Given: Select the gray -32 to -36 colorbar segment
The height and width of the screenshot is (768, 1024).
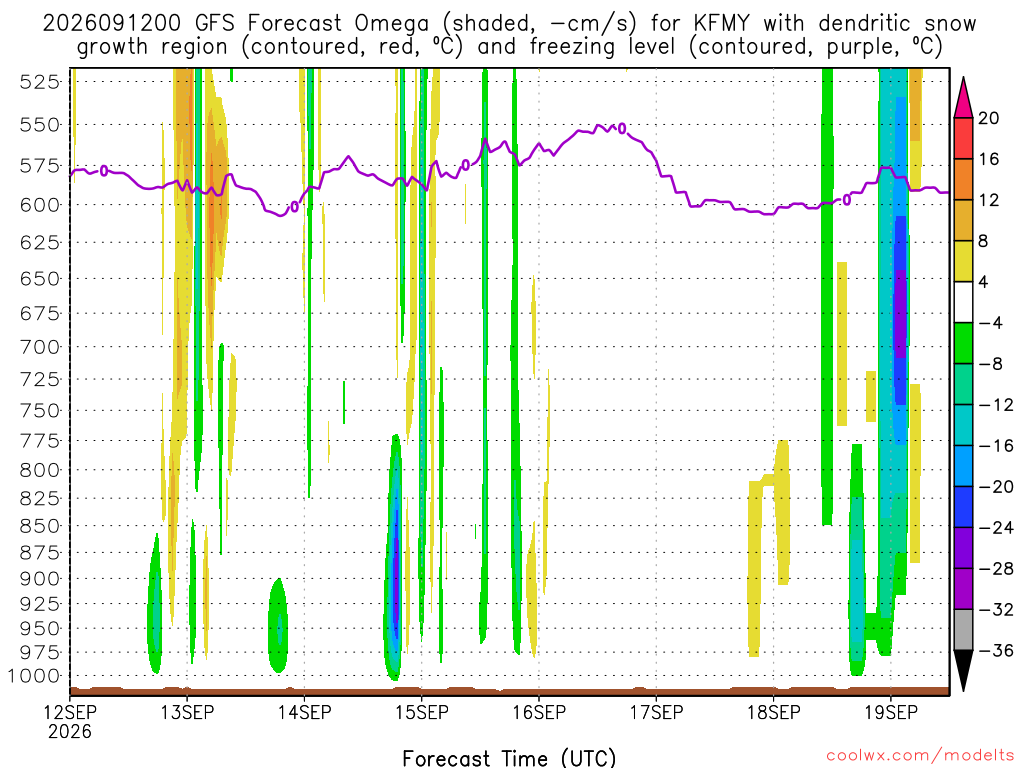Looking at the screenshot, I should pos(963,630).
